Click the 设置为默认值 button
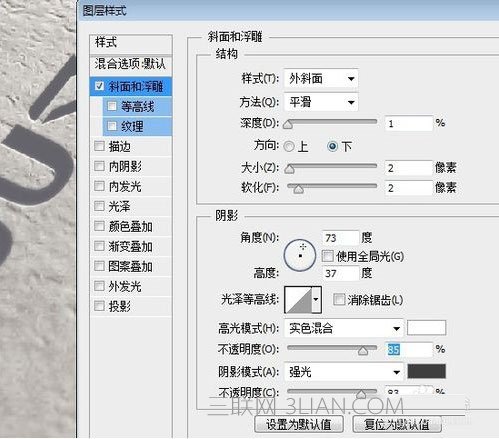The width and height of the screenshot is (499, 439). click(299, 424)
